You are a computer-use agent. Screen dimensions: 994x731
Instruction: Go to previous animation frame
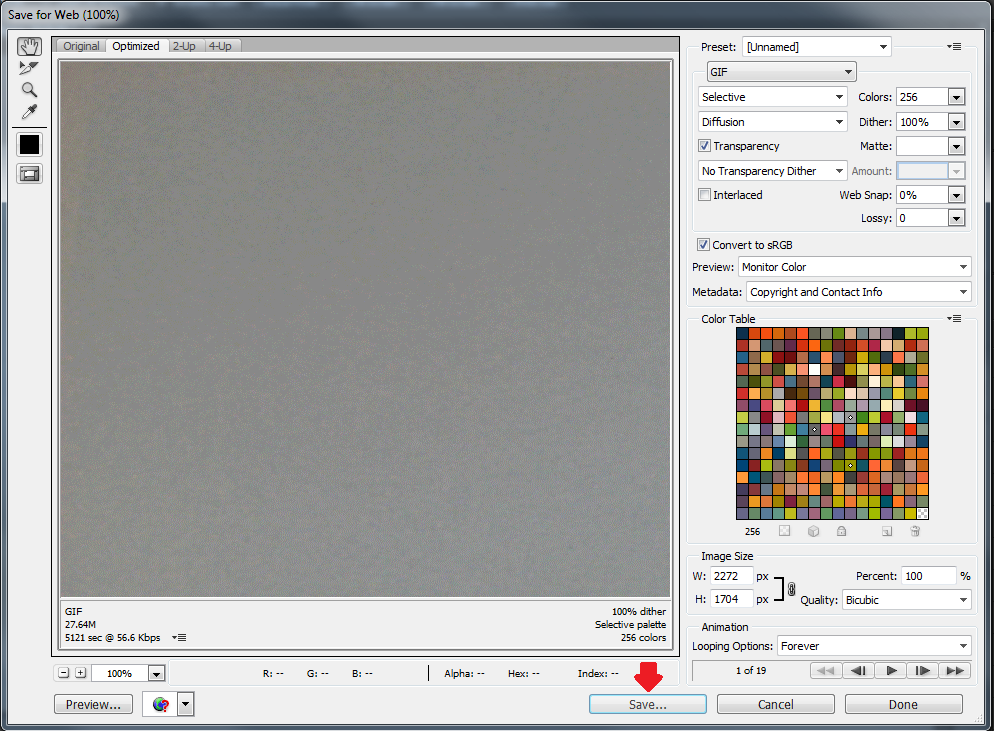click(858, 670)
